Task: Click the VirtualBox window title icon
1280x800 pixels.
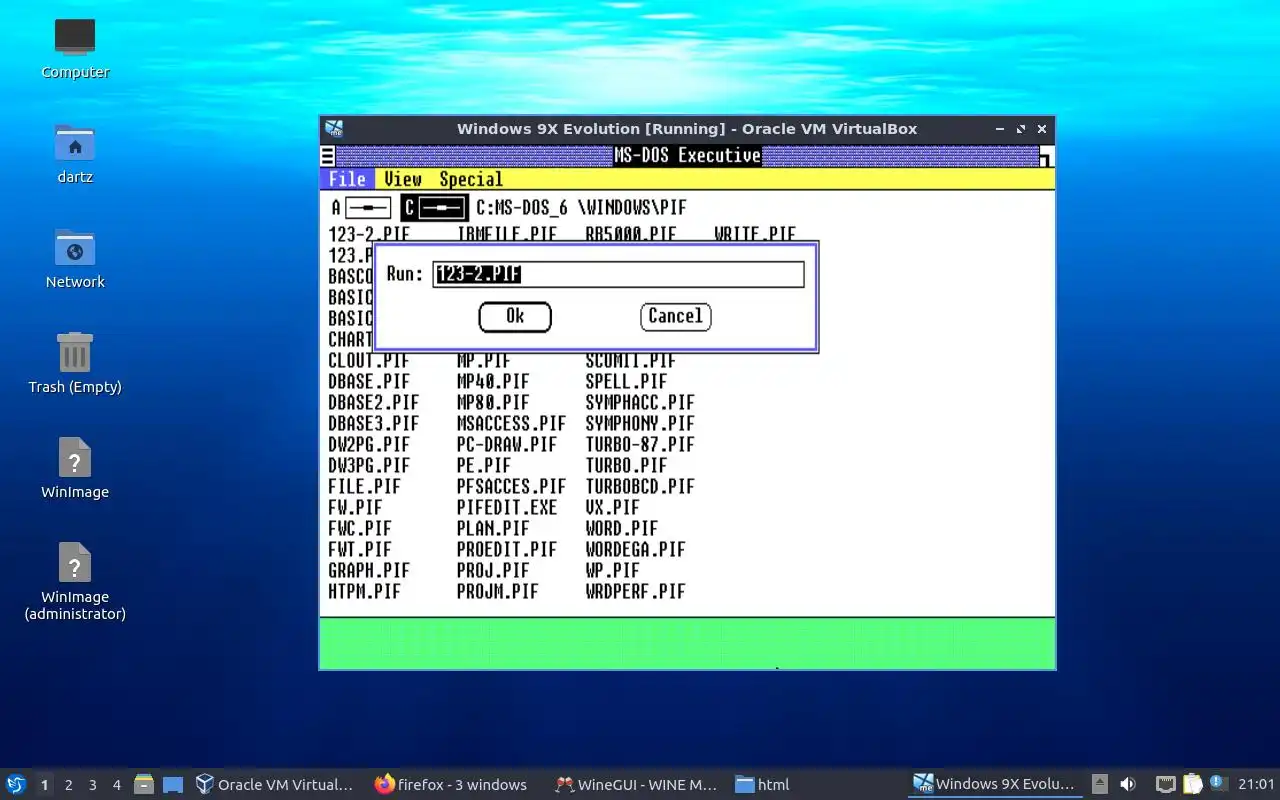Action: (334, 129)
